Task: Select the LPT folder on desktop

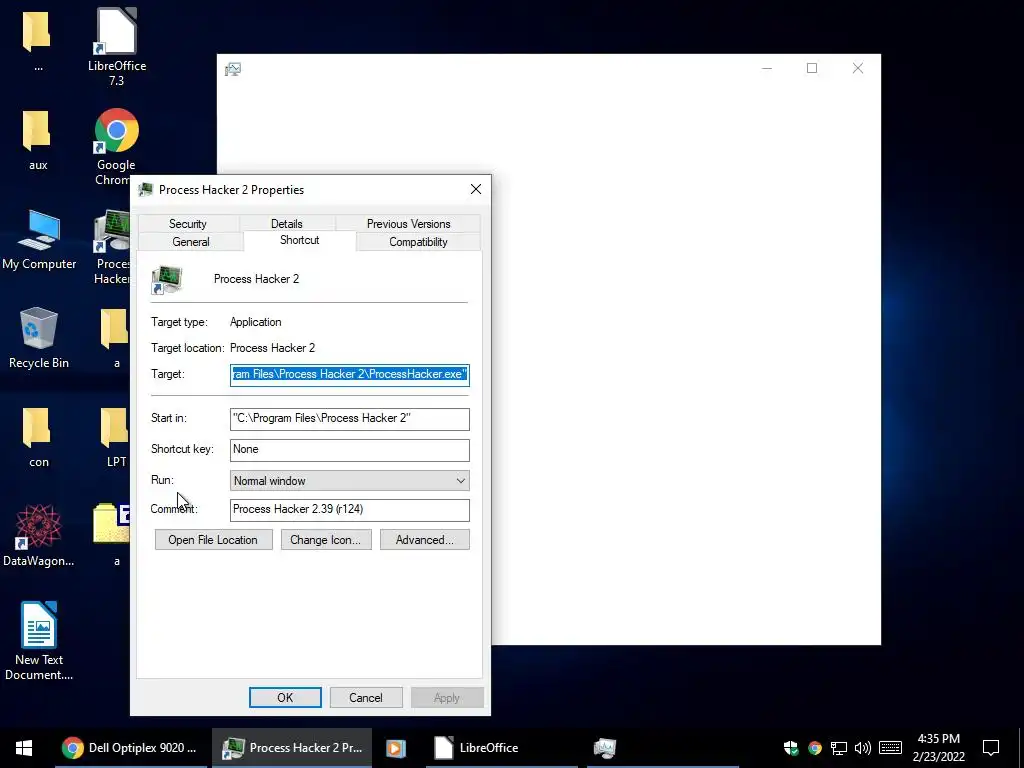Action: point(116,437)
